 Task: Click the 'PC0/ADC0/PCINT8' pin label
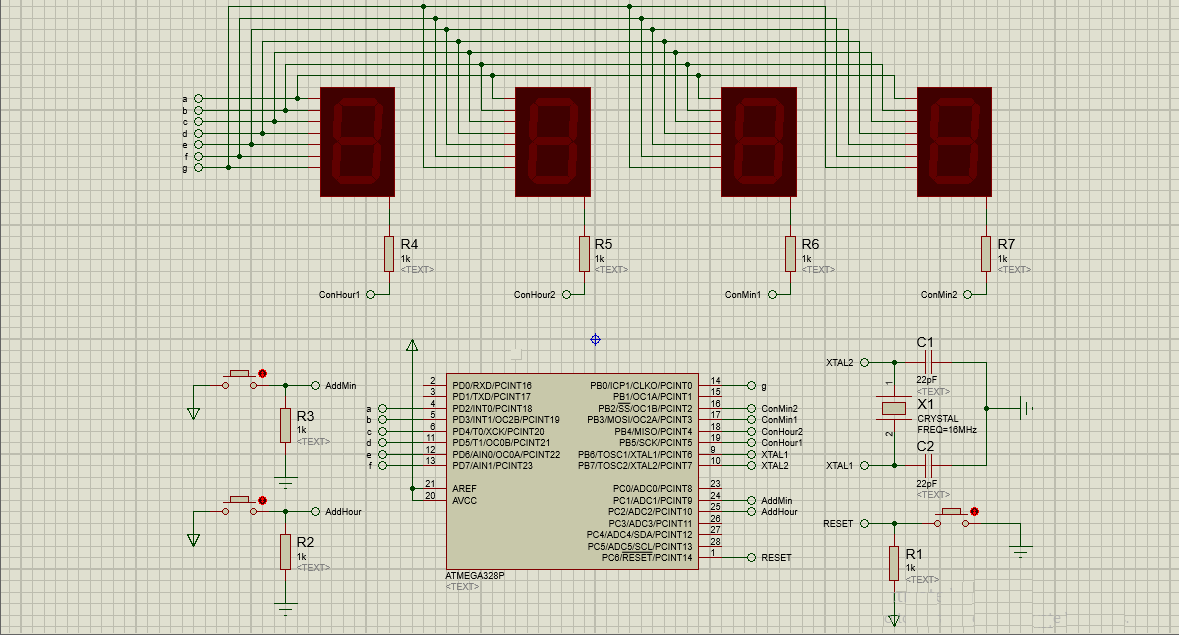[x=652, y=488]
